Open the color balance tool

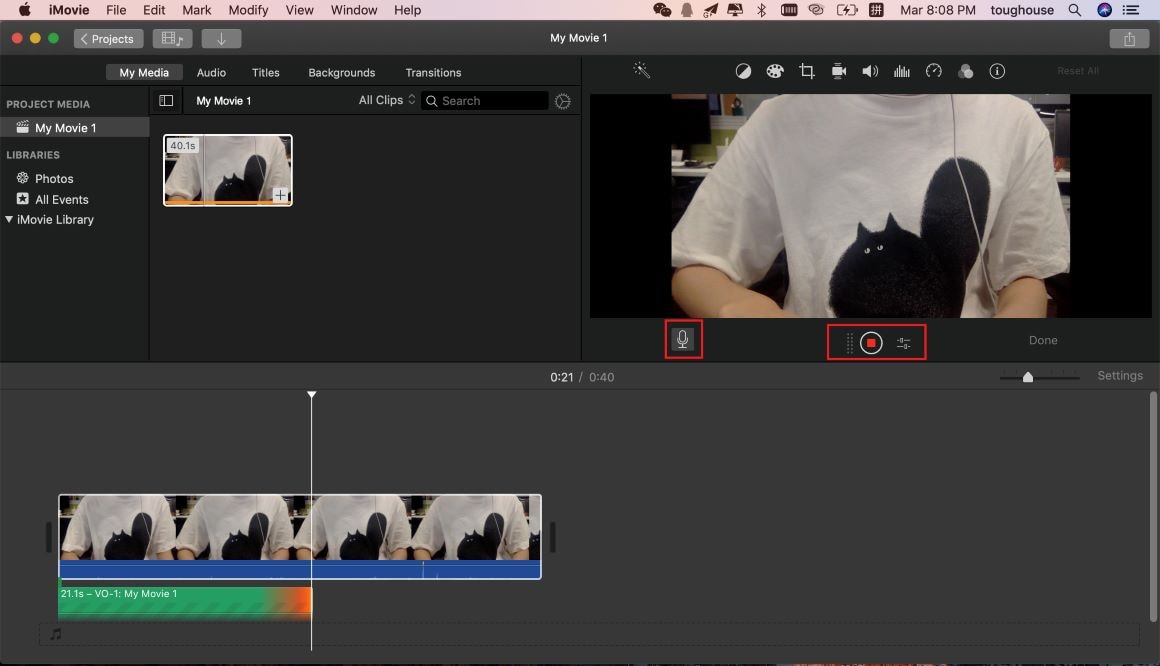(743, 71)
